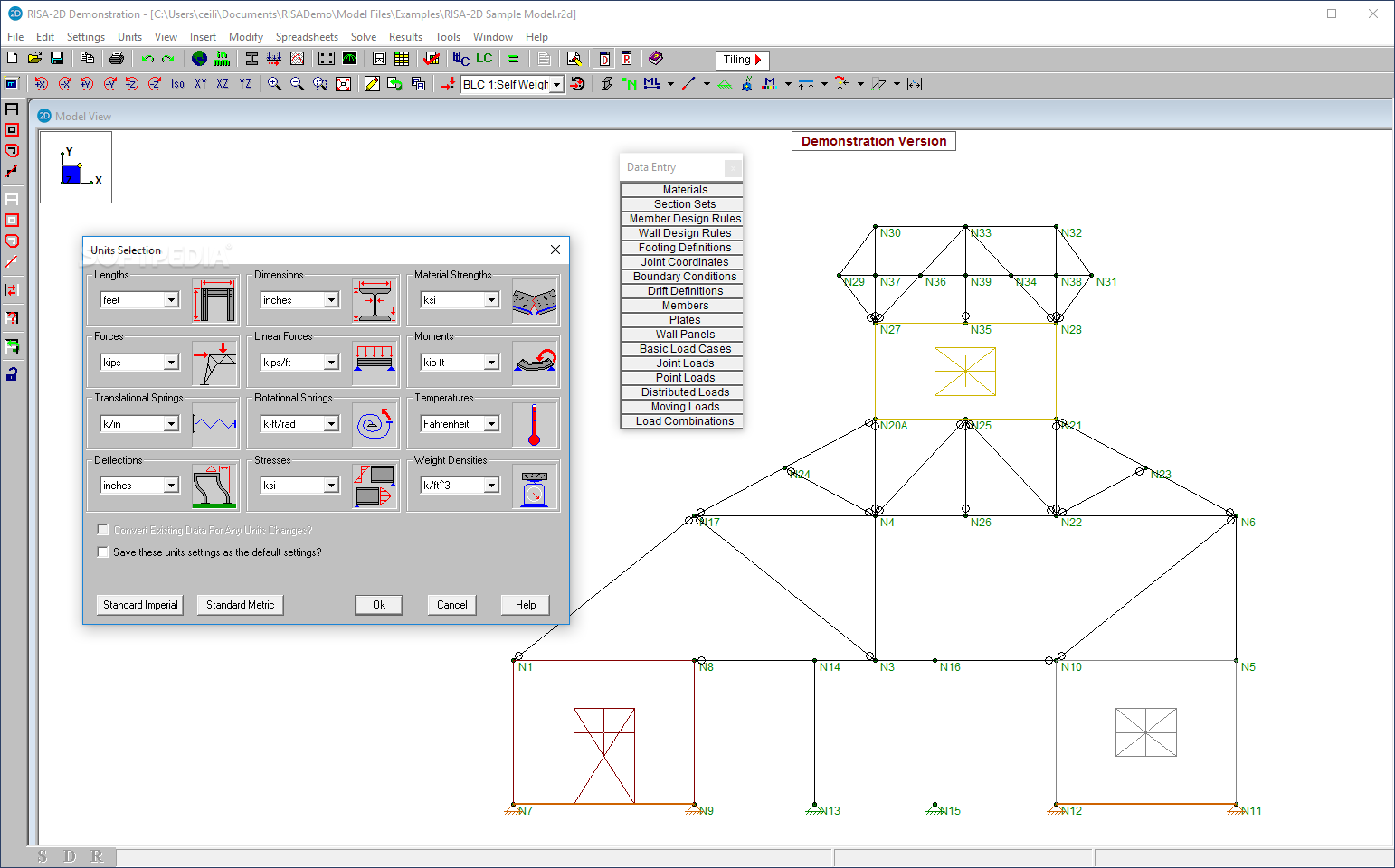Click the green equals solve icon

tap(514, 58)
